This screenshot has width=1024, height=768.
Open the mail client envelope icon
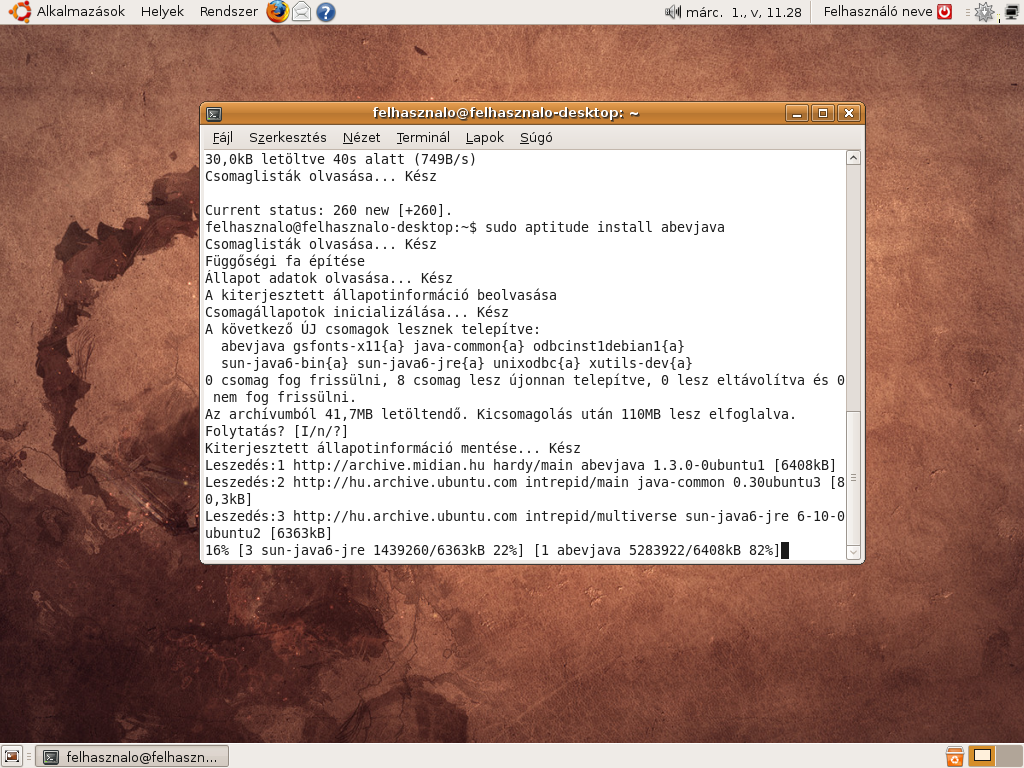301,12
